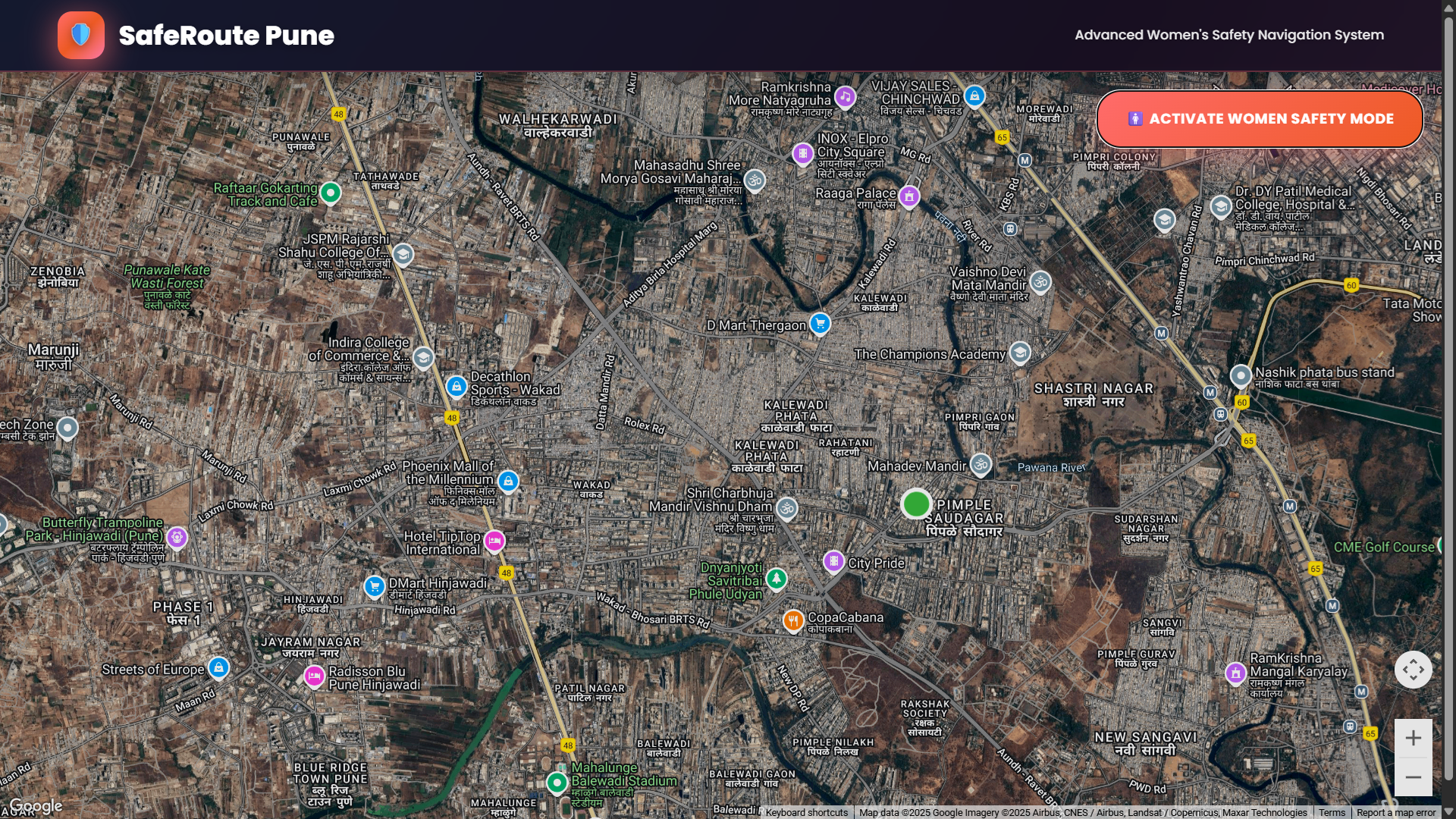Click Mahalunge Balewadi Stadium pin
Image resolution: width=1456 pixels, height=819 pixels.
point(557,782)
